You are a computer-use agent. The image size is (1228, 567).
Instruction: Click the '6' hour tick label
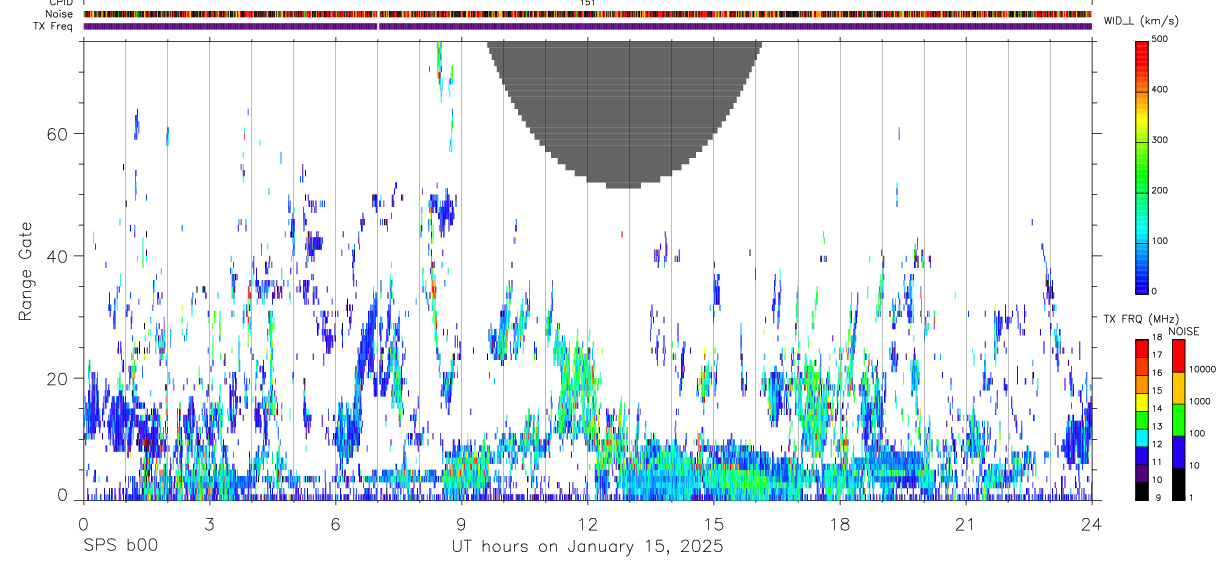pos(335,524)
